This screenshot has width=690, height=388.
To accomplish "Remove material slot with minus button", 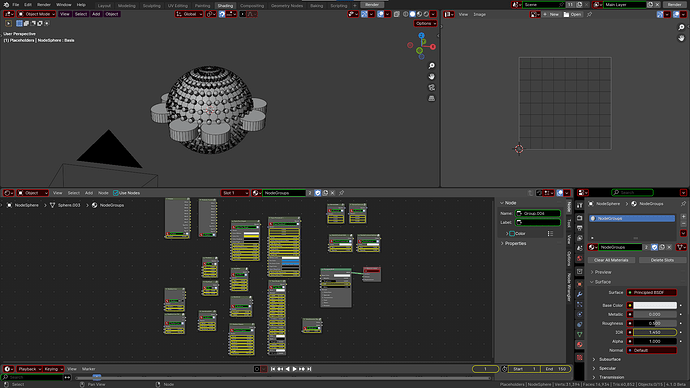I will (683, 224).
